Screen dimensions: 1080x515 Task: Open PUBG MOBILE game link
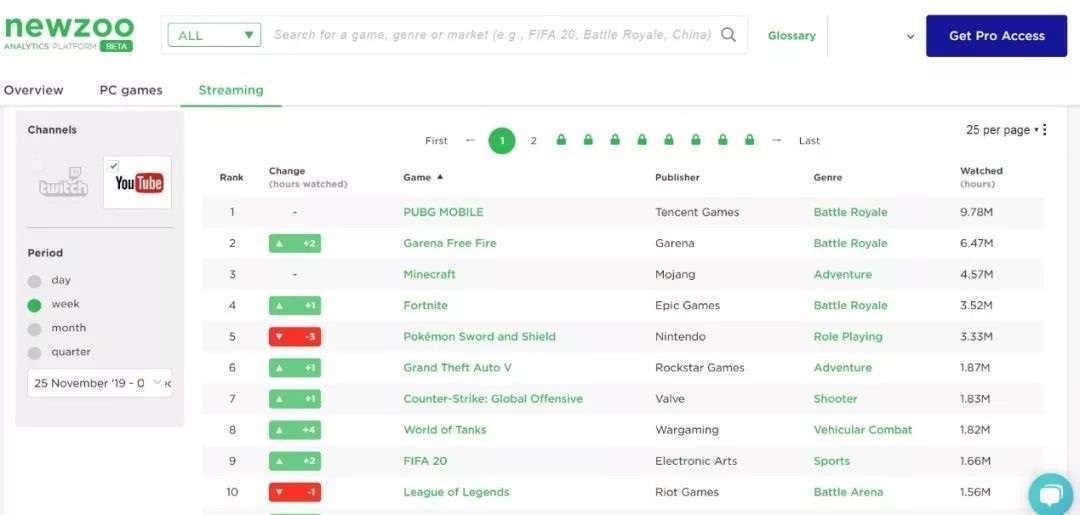[x=443, y=212]
